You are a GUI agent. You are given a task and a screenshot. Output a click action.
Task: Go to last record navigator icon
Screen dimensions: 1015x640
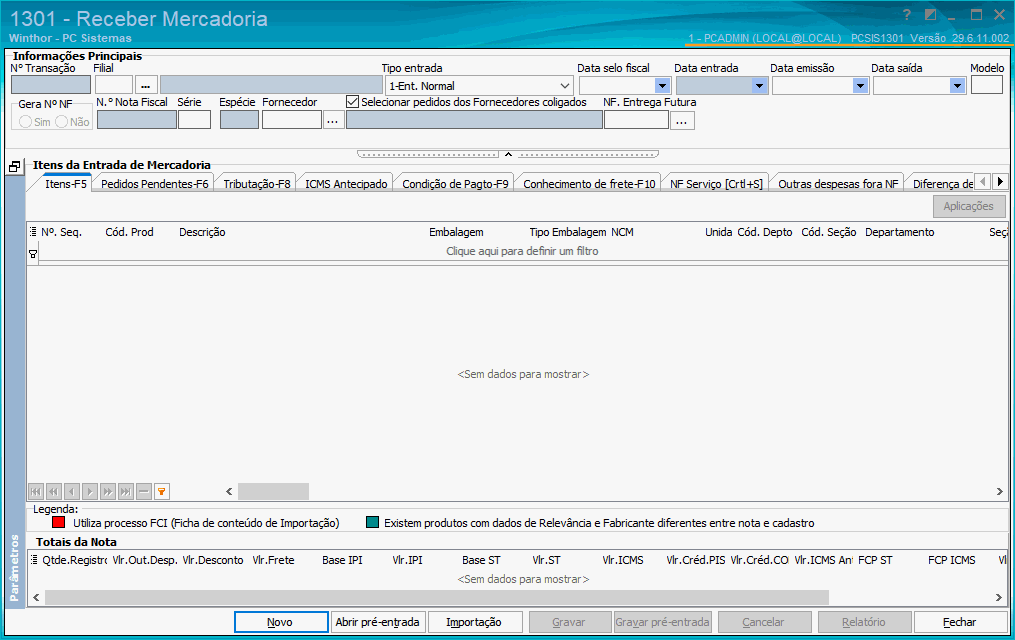[x=126, y=492]
